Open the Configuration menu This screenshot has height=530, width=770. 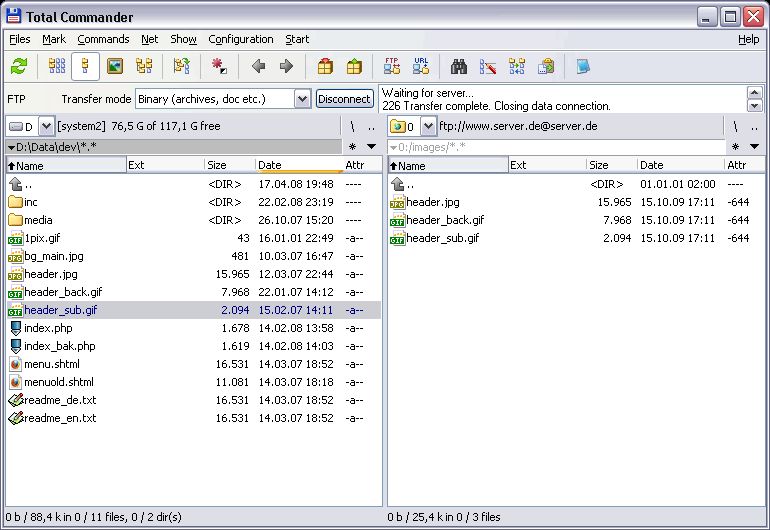[x=240, y=39]
